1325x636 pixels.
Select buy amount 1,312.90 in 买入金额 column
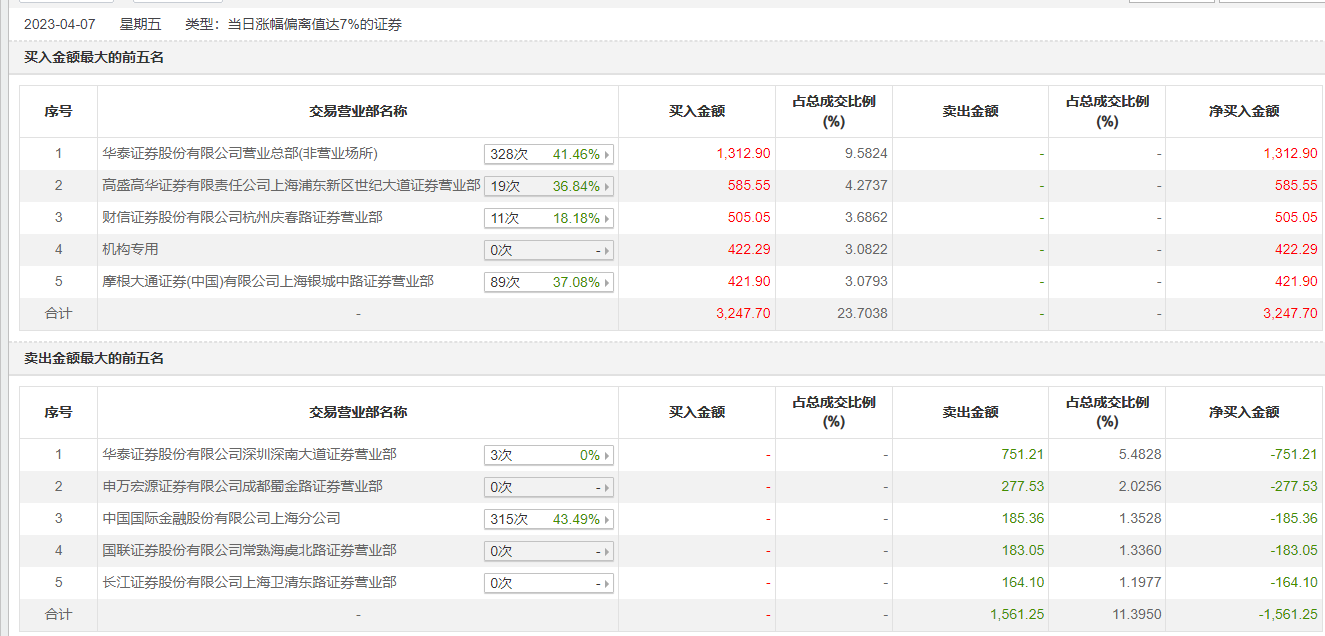click(743, 154)
